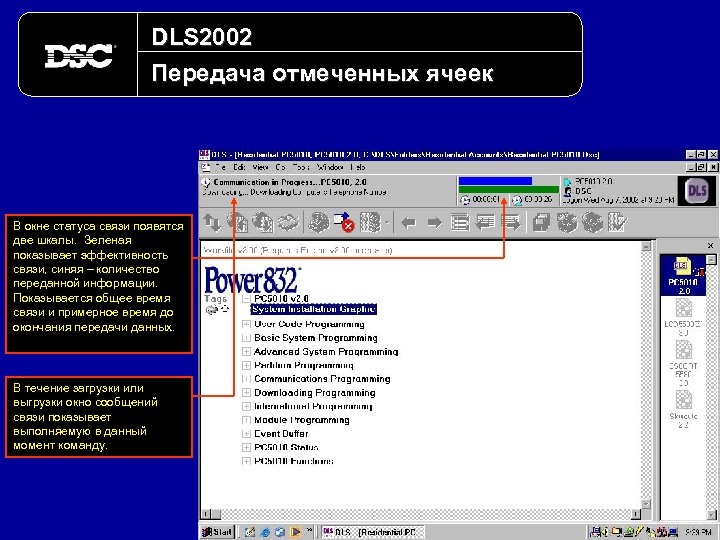Select PC5010 2.0 file icon in right panel

[683, 275]
